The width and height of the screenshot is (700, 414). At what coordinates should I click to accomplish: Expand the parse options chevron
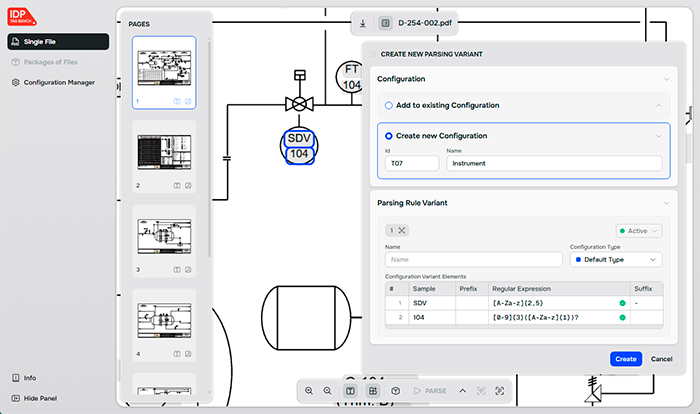tap(462, 391)
